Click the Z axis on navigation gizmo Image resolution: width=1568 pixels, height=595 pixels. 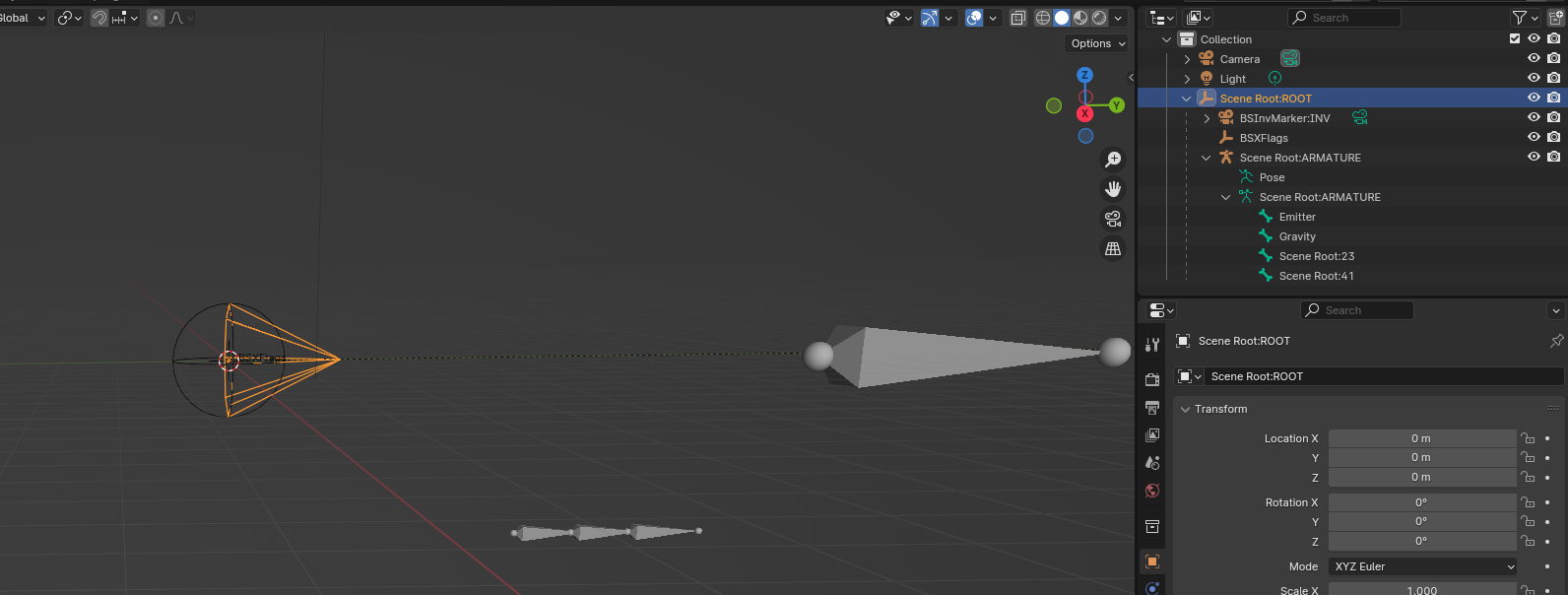[1084, 75]
